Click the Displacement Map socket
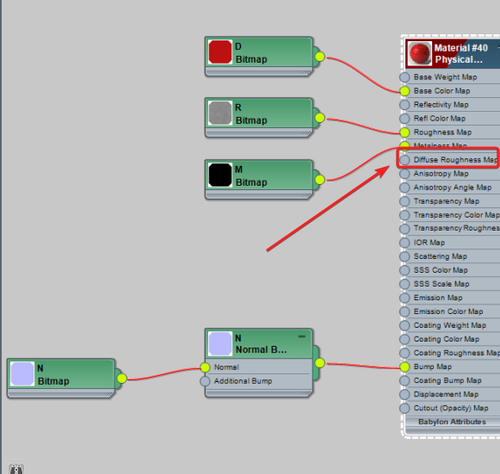Screen dimensions: 500x474 click(405, 394)
